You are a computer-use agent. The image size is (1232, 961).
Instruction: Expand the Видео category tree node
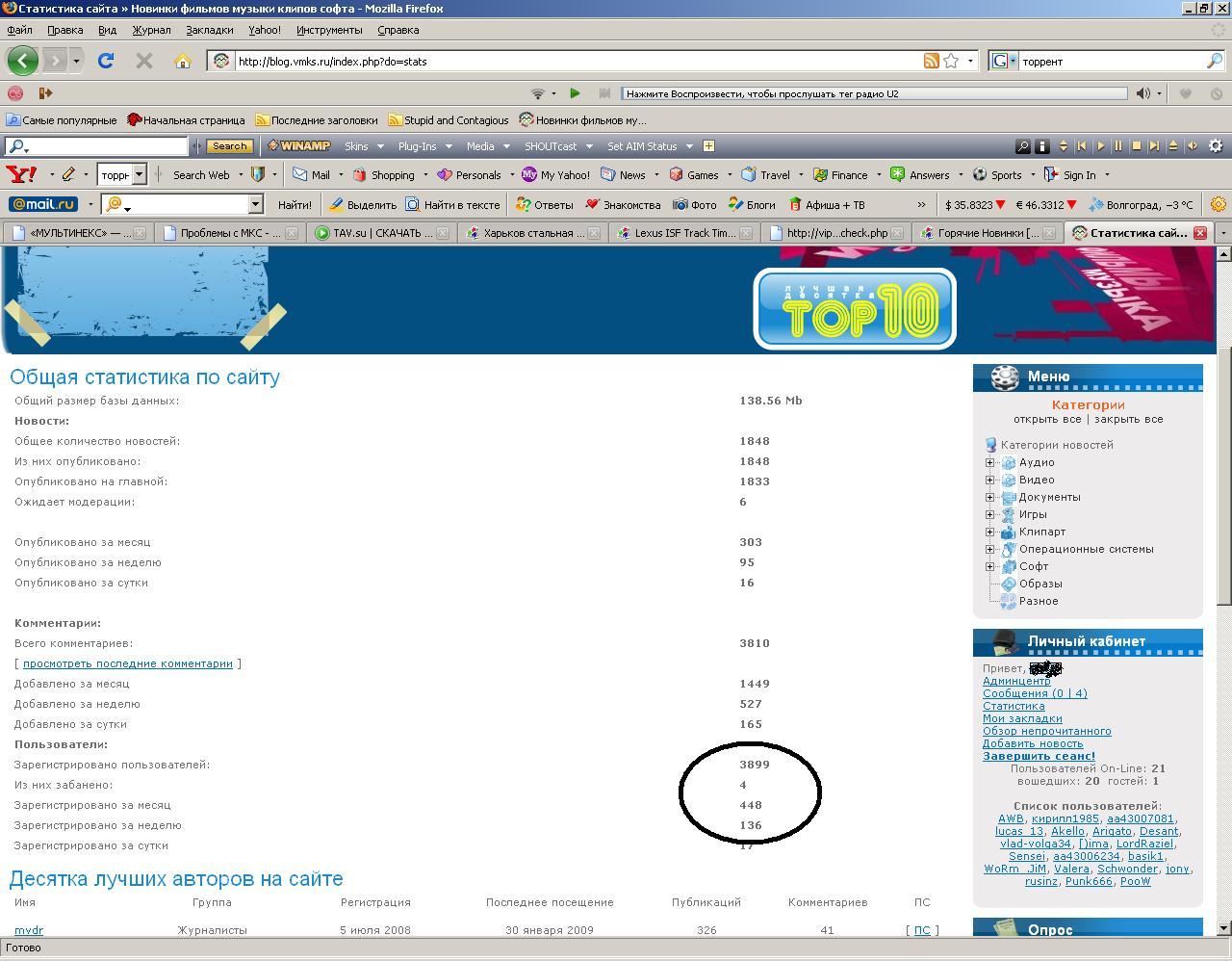(x=989, y=480)
